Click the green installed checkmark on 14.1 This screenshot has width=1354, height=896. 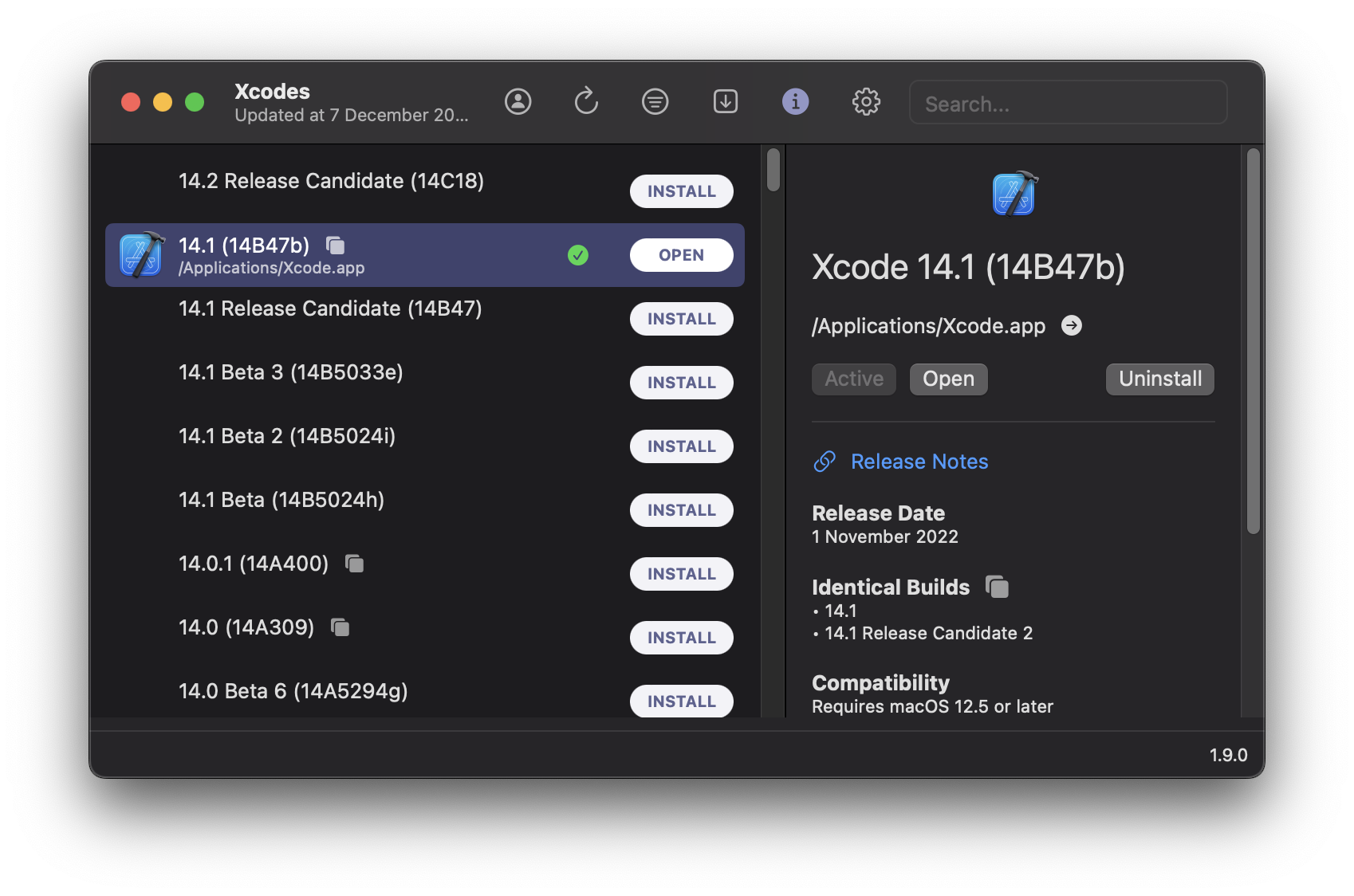tap(579, 255)
